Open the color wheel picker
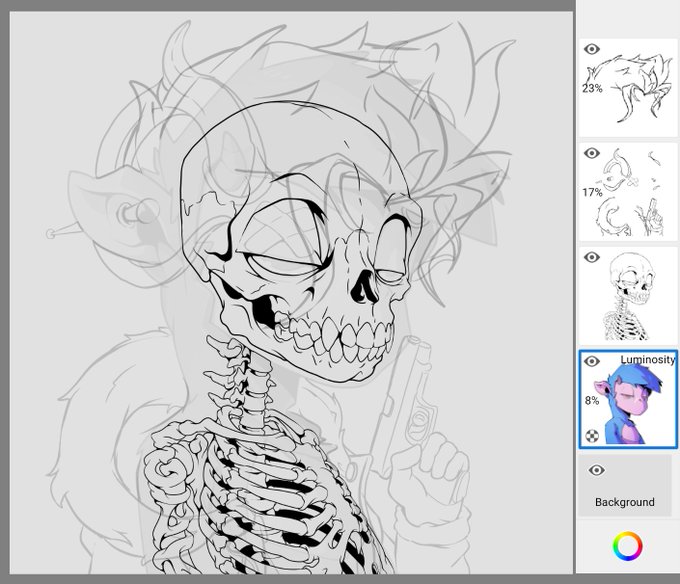Viewport: 680px width, 584px height. [628, 545]
